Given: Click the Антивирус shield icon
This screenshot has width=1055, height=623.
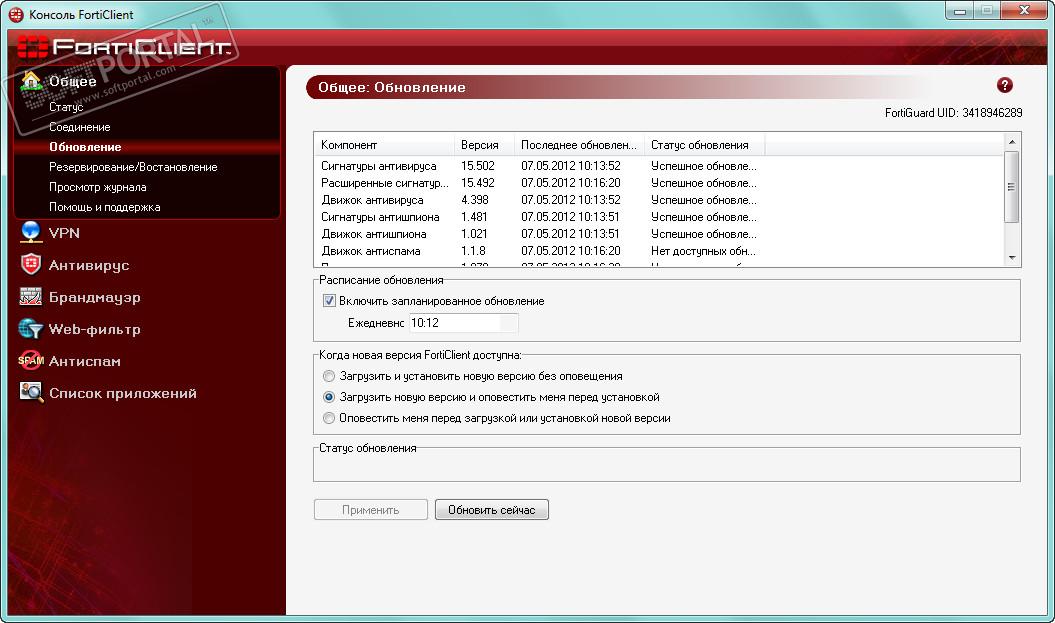Looking at the screenshot, I should pos(31,264).
